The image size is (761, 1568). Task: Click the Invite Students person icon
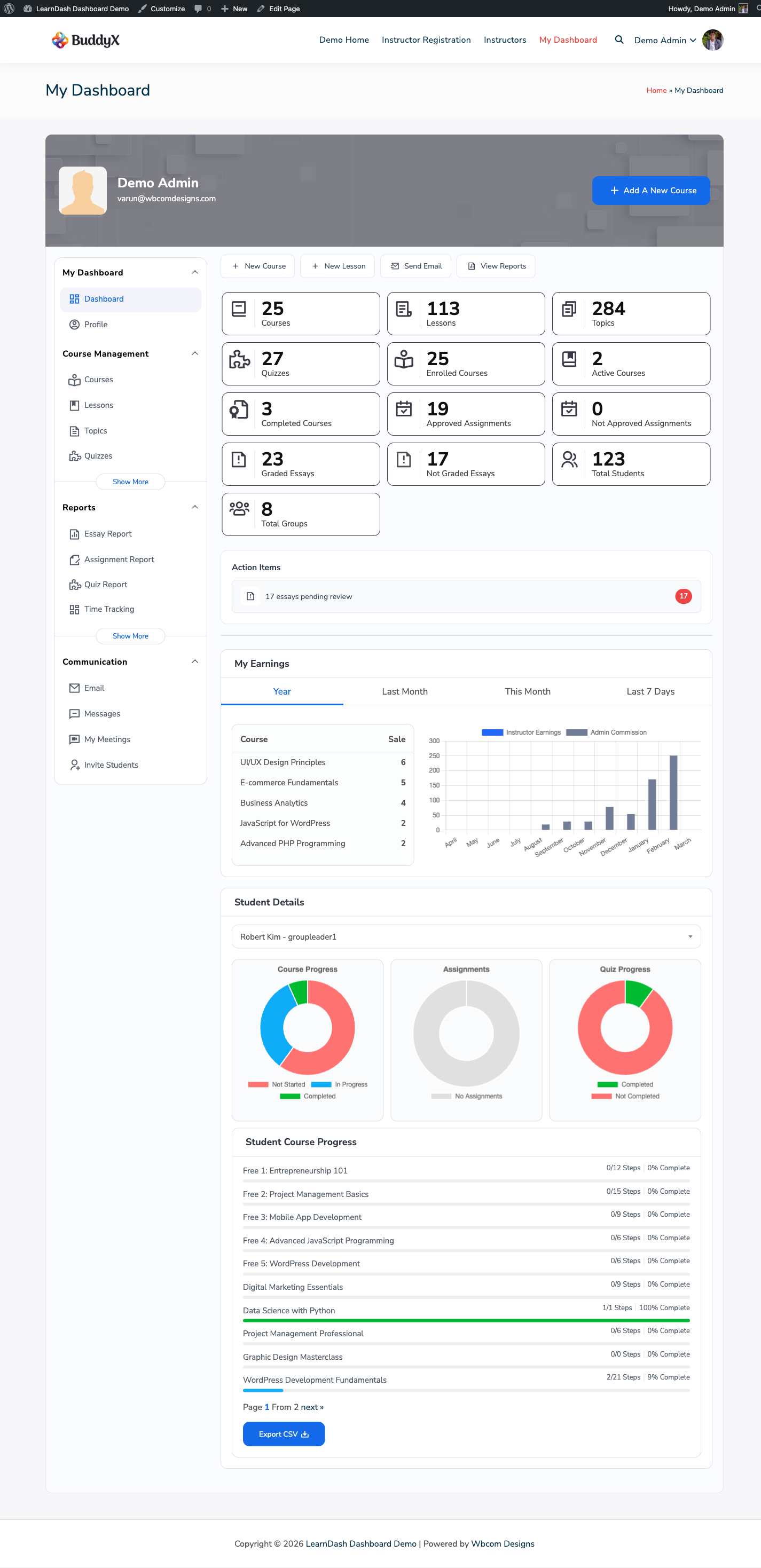74,765
